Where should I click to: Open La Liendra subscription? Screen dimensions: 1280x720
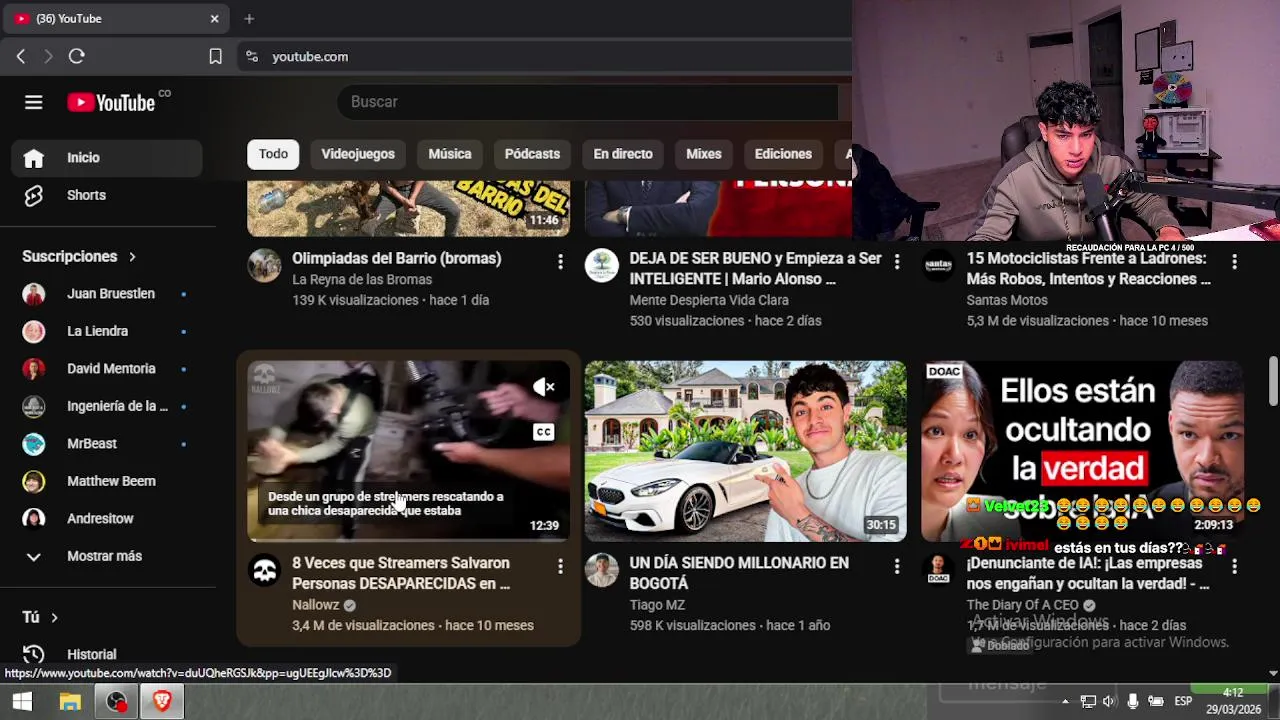tap(107, 331)
